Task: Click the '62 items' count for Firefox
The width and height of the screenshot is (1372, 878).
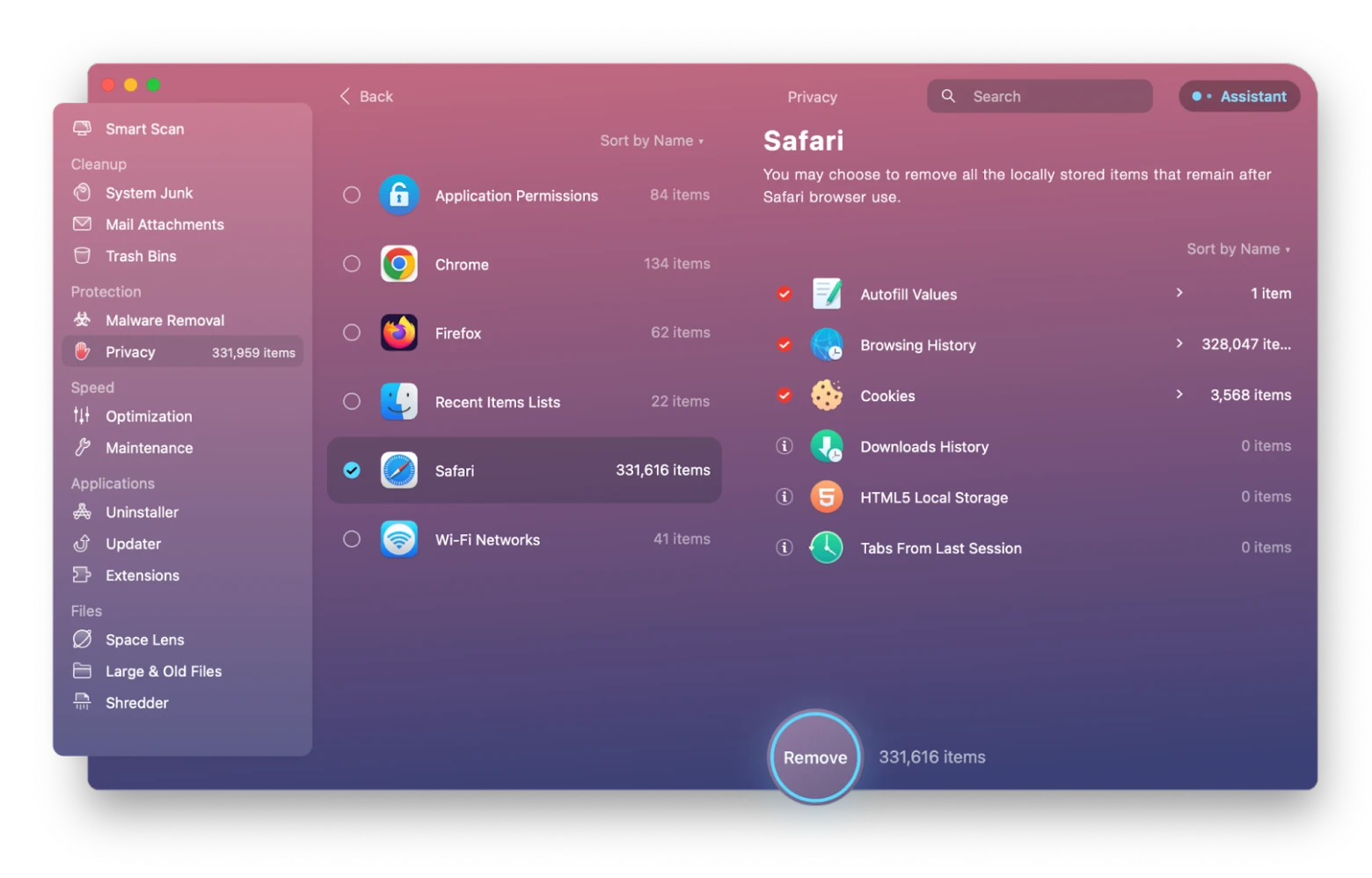Action: [680, 333]
